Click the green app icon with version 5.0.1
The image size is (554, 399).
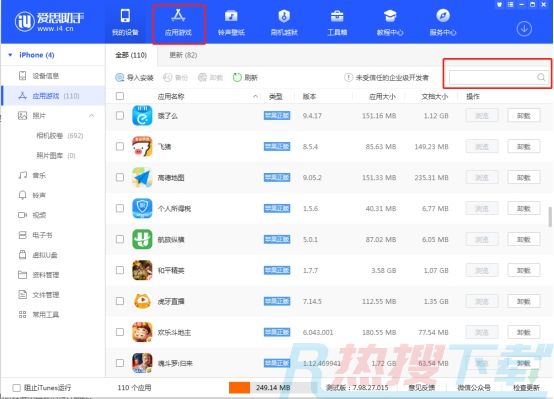[x=142, y=239]
